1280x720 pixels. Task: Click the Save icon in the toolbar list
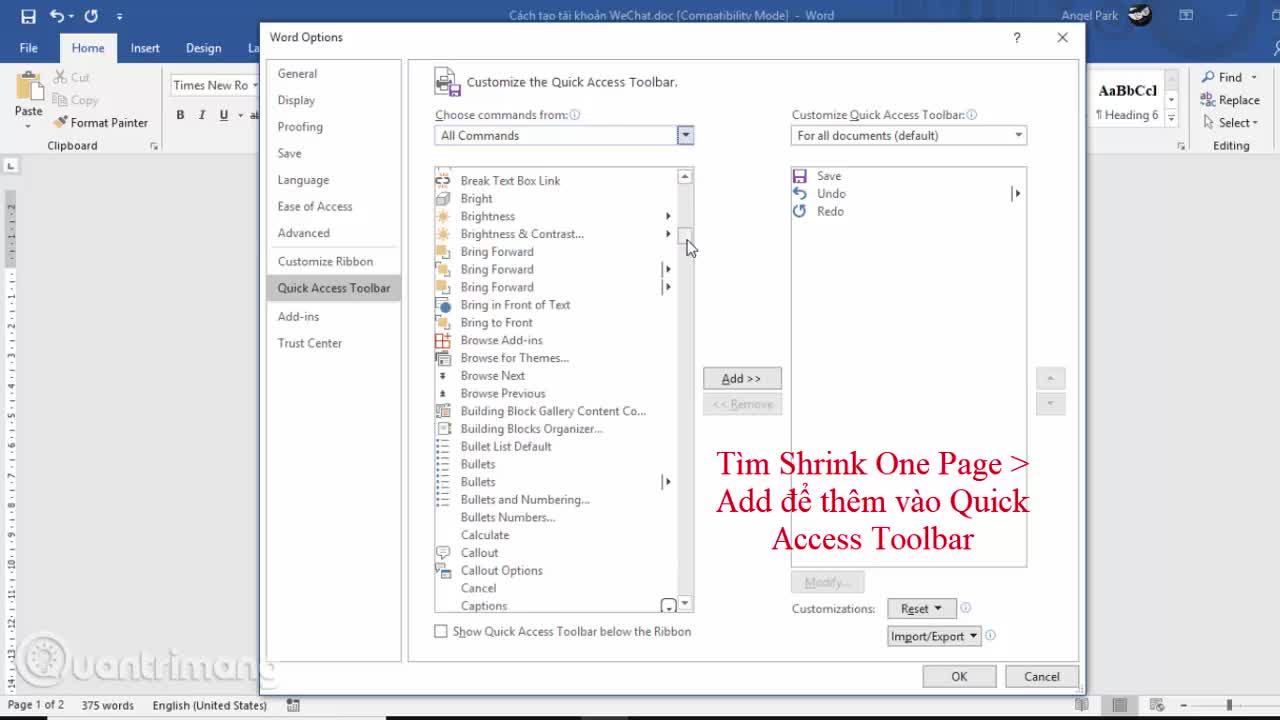[x=800, y=176]
